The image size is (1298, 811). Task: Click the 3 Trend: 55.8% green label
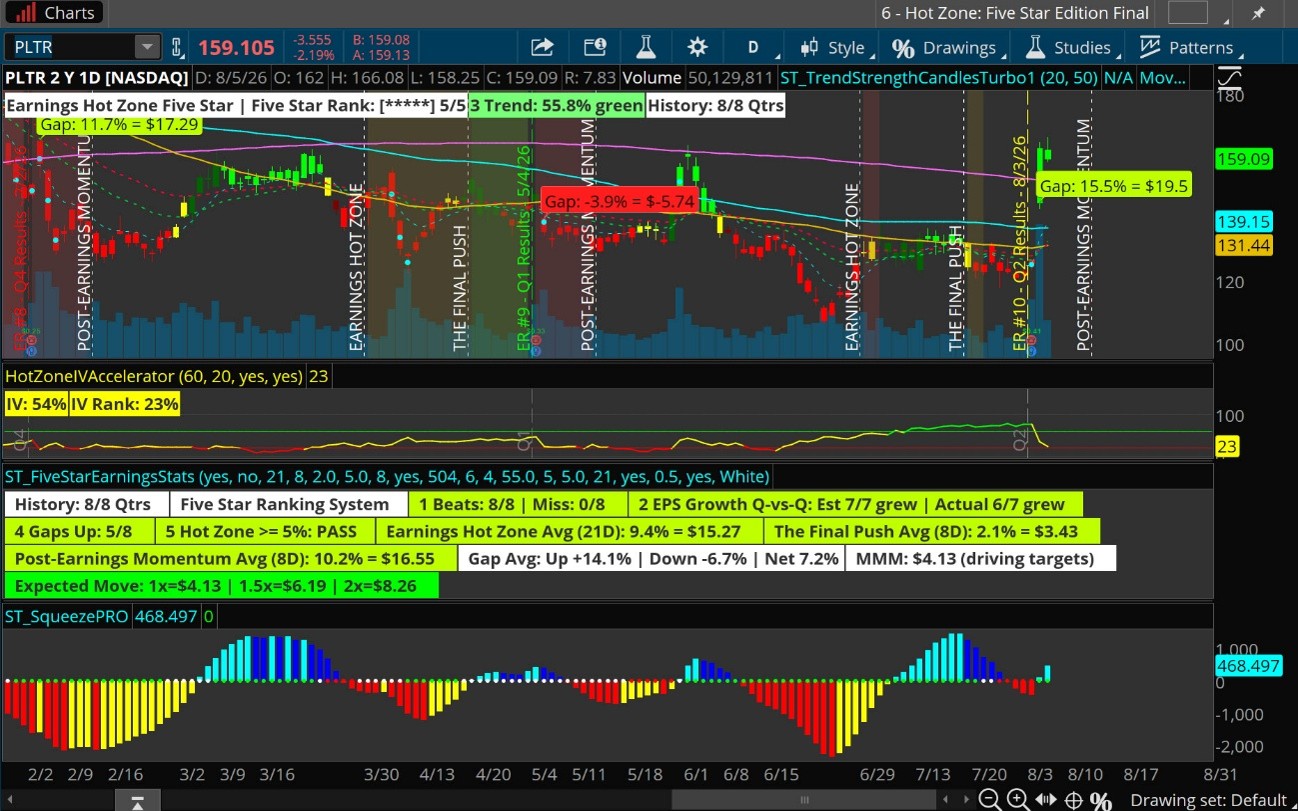[x=556, y=105]
